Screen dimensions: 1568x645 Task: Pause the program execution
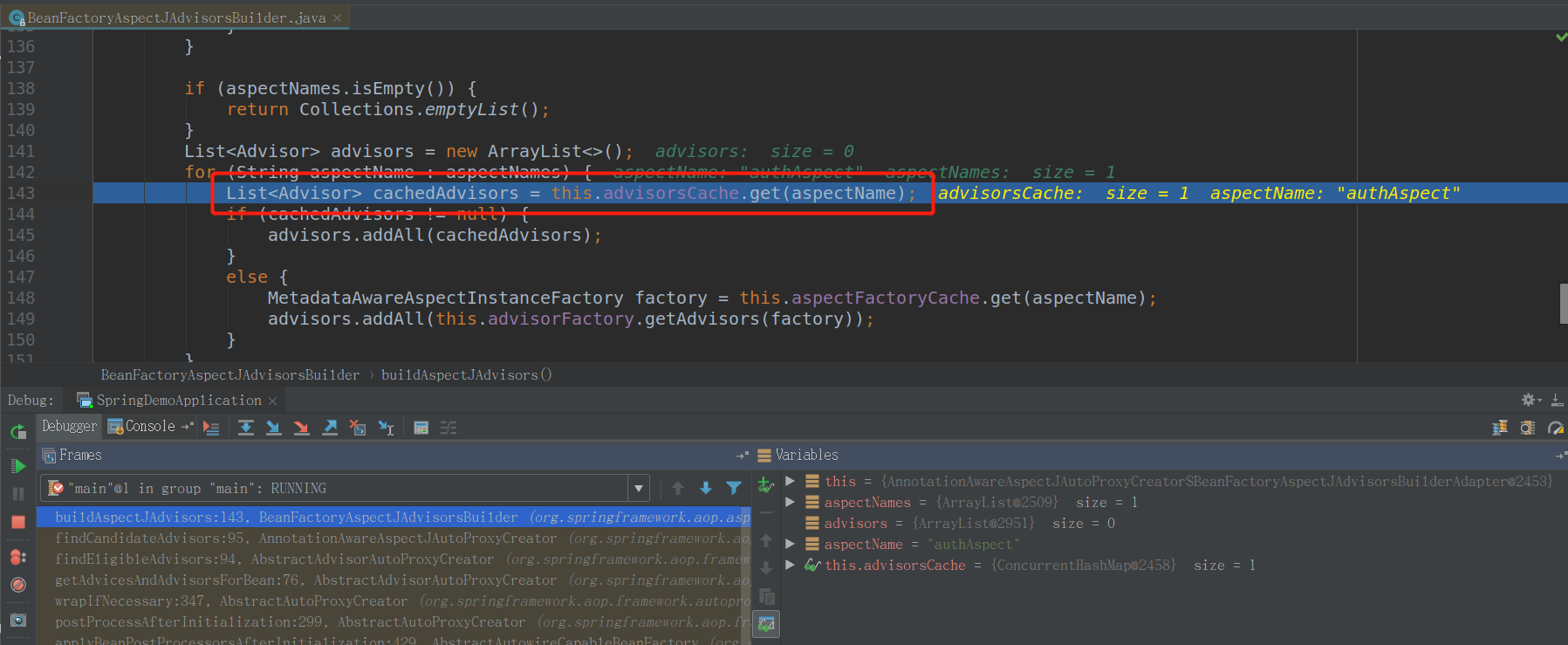tap(18, 494)
